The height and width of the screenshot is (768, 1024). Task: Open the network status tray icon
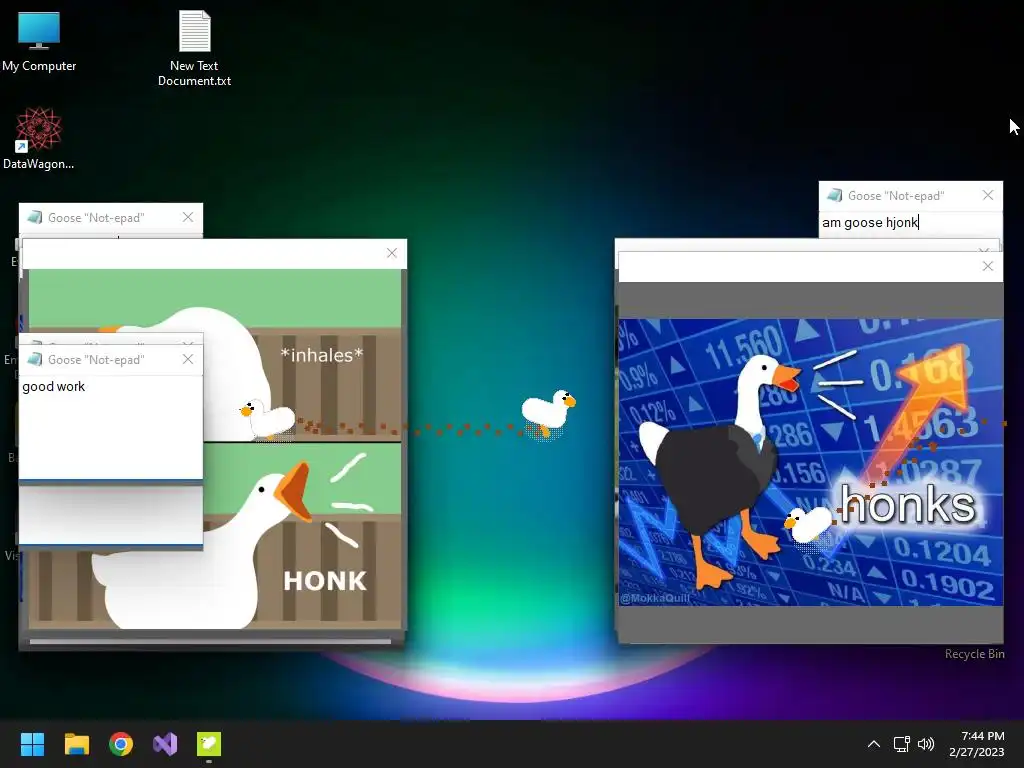pos(902,744)
